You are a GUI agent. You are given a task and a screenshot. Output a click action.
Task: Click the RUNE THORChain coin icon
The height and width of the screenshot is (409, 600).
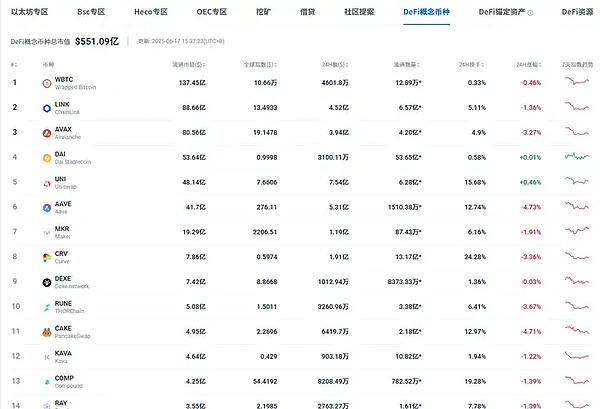(46, 307)
